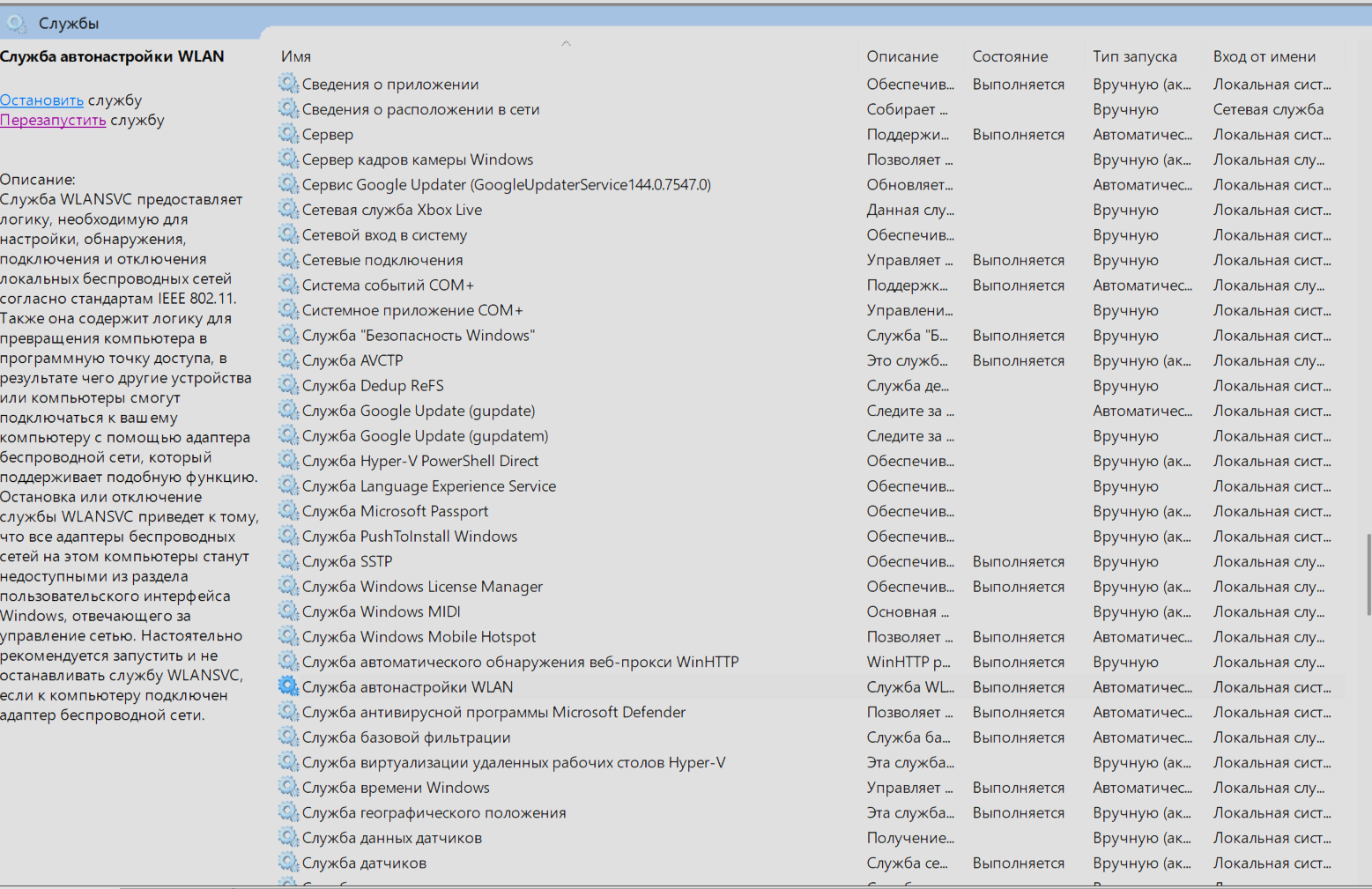Image resolution: width=1372 pixels, height=889 pixels.
Task: Click the icon of Служба Windows MIDI
Action: pos(288,611)
